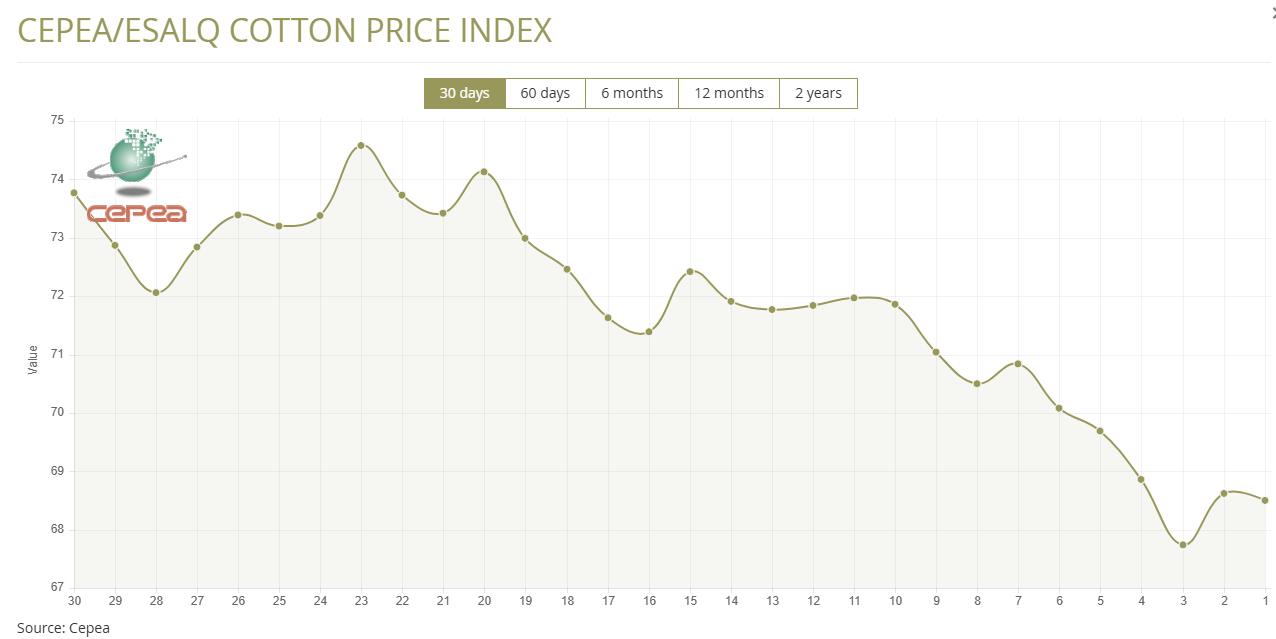Select the data point at day 4
Screen dimensions: 1276x639
click(x=1141, y=480)
